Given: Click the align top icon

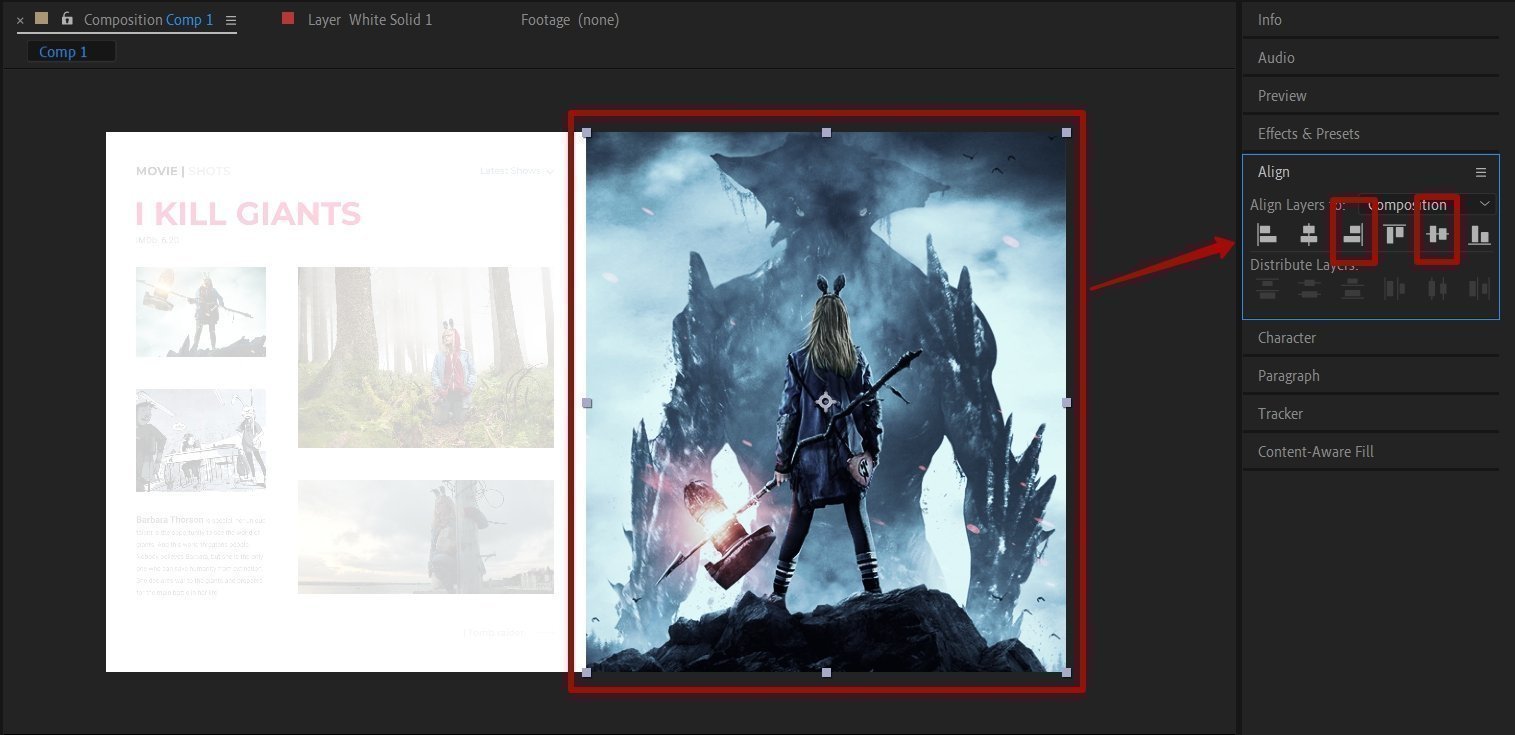Looking at the screenshot, I should pyautogui.click(x=1394, y=234).
